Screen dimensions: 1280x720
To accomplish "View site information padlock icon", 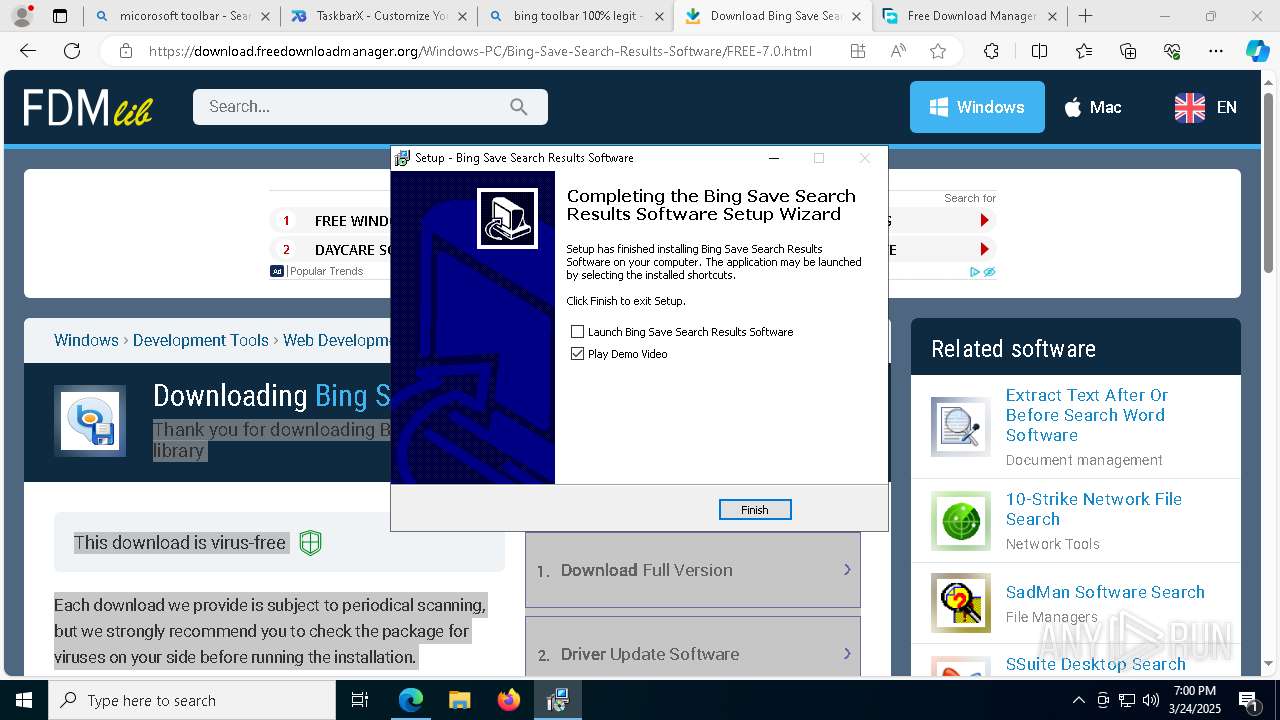I will tap(125, 51).
